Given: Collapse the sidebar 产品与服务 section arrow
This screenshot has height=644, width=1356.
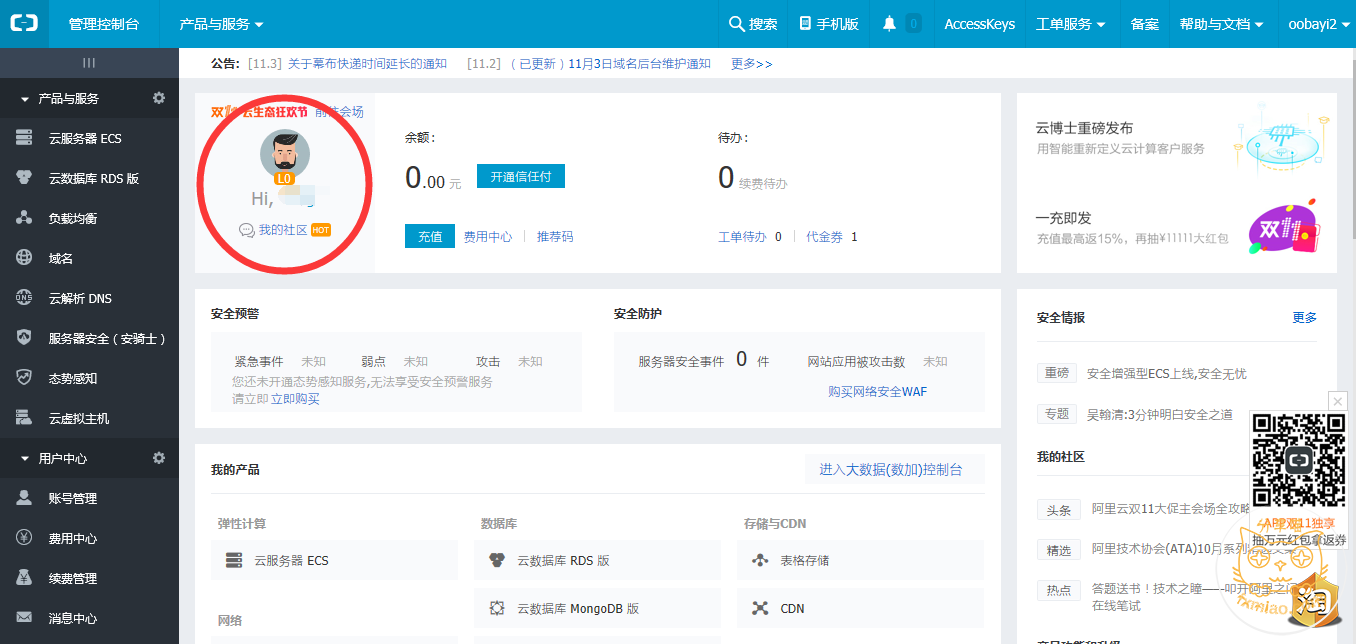Looking at the screenshot, I should point(26,99).
